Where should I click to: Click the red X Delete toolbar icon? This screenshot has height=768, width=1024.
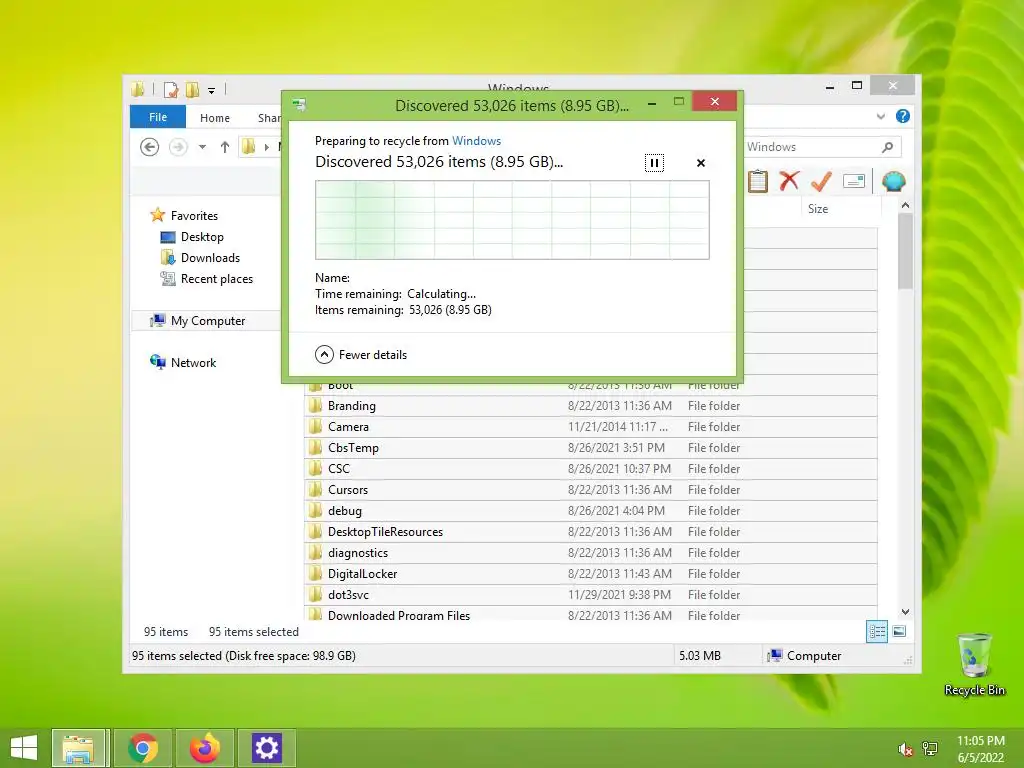pyautogui.click(x=789, y=180)
